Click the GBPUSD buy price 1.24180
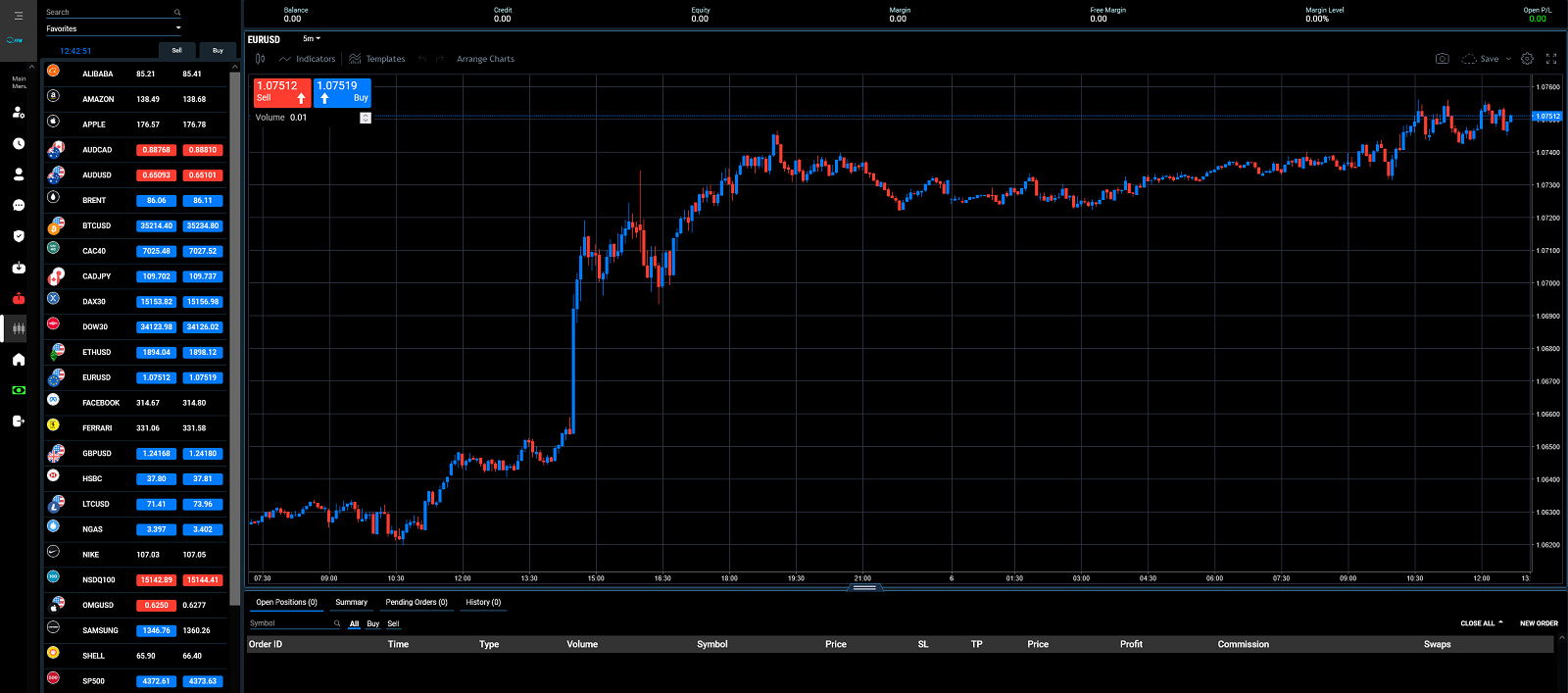Viewport: 1568px width, 693px height. (203, 454)
